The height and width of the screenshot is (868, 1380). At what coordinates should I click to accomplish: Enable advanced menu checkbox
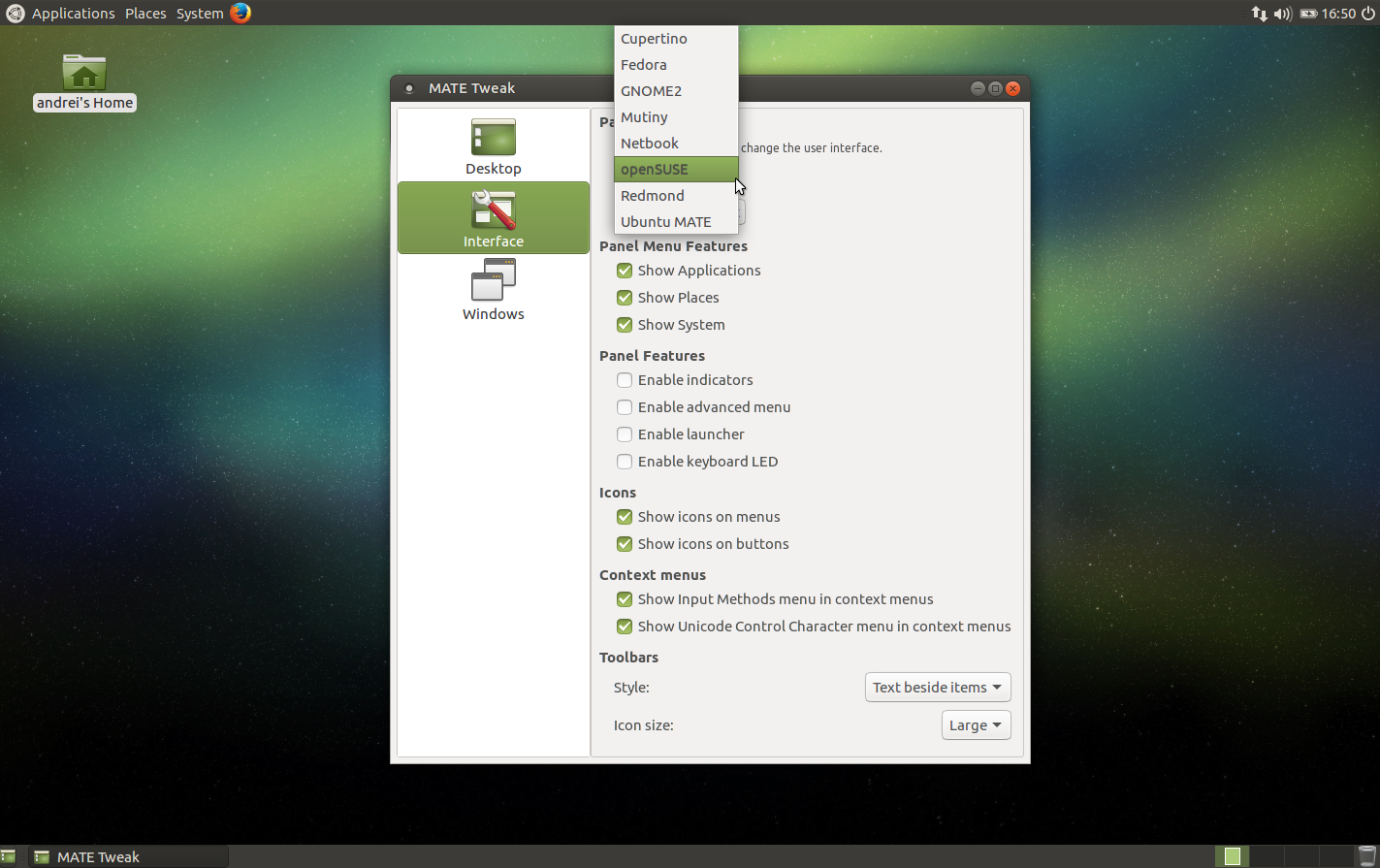click(625, 407)
